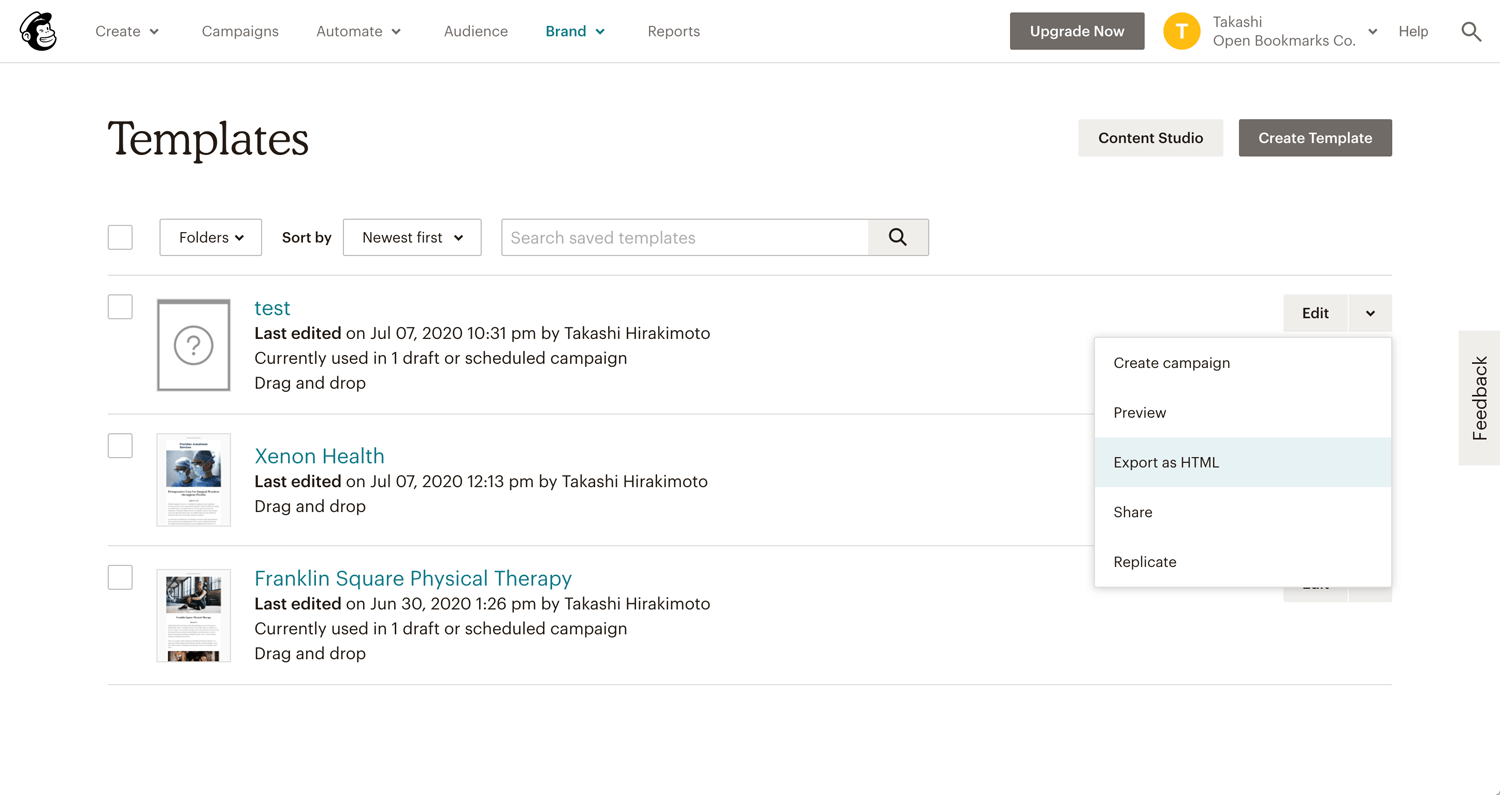This screenshot has width=1500, height=795.
Task: Open the Xenon Health template thumbnail
Action: 194,480
